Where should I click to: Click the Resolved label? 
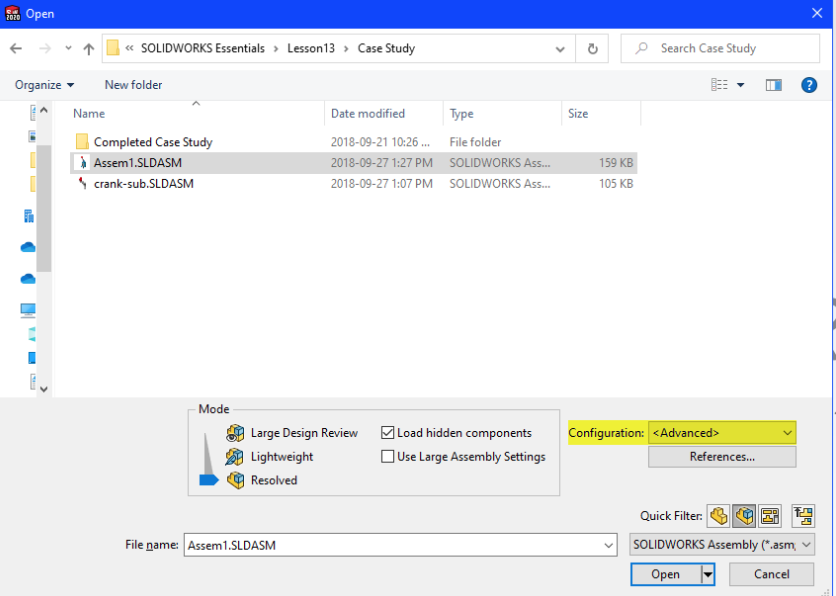(x=274, y=480)
